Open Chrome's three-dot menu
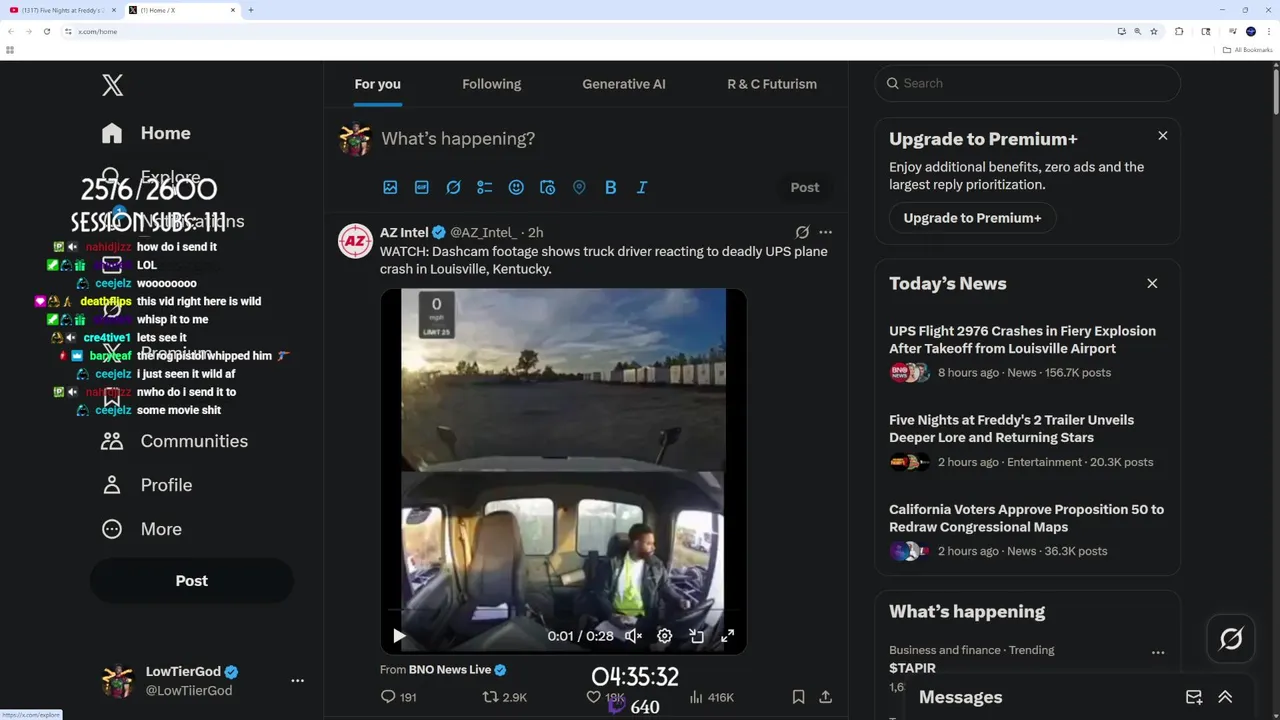 click(x=1269, y=31)
